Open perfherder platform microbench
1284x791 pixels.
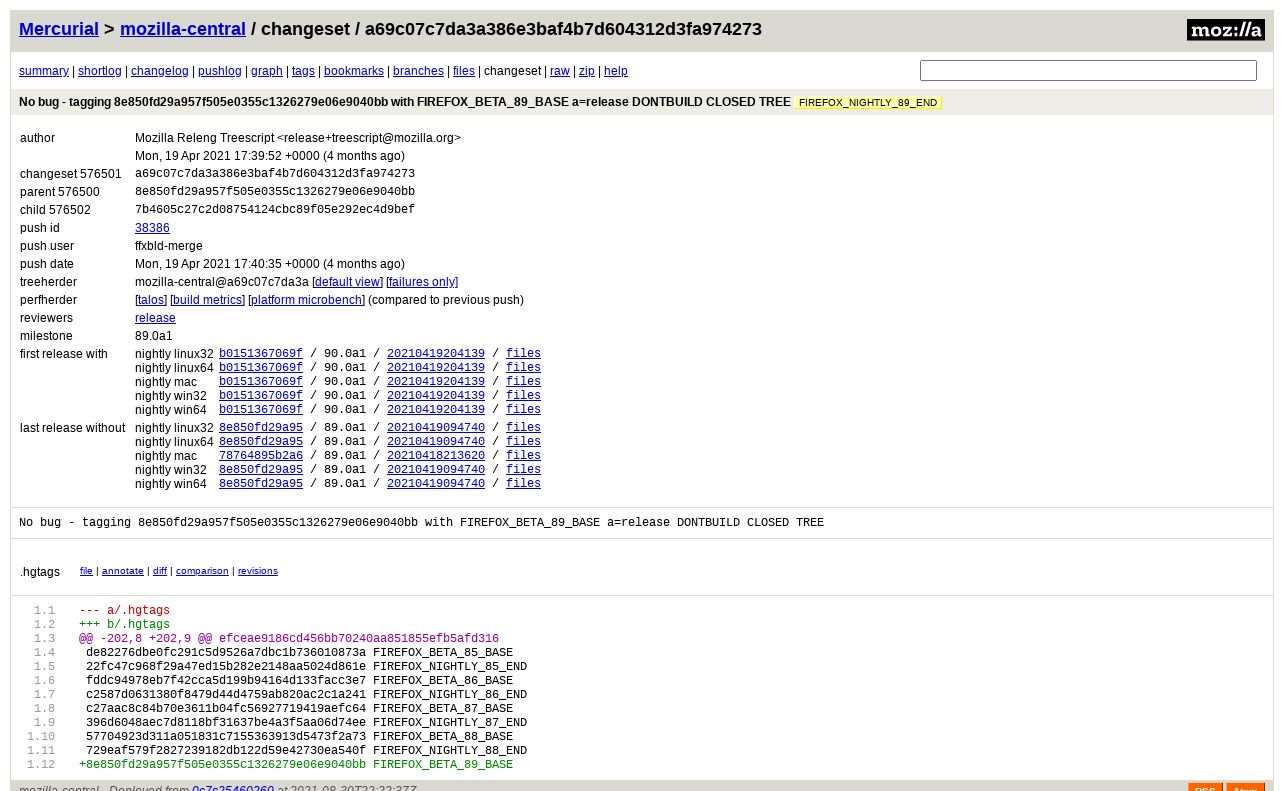306,300
